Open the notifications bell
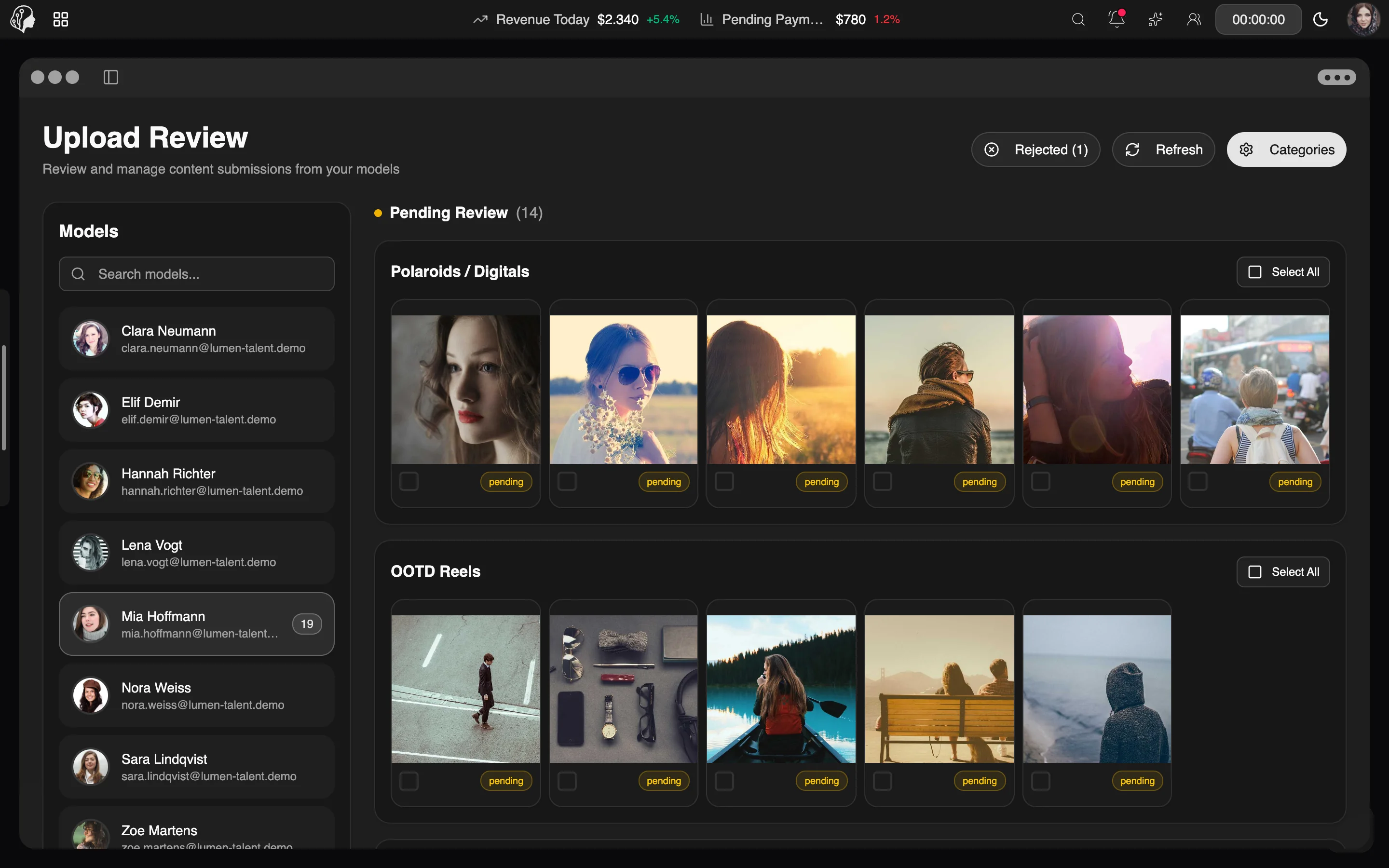 1117,19
